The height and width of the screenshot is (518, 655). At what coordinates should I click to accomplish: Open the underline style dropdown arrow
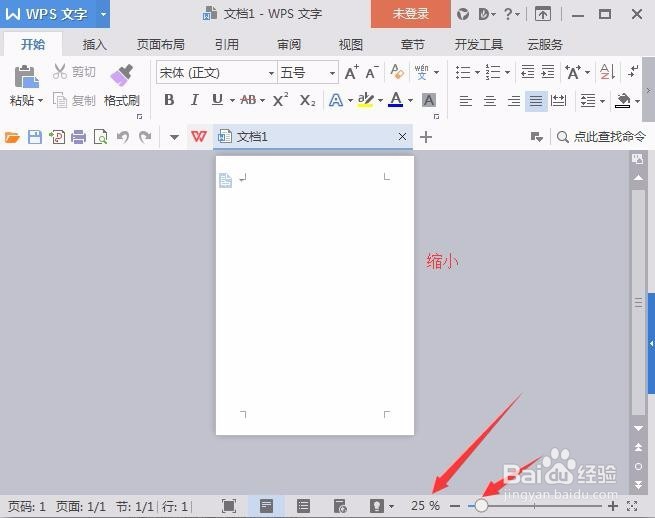coord(232,100)
